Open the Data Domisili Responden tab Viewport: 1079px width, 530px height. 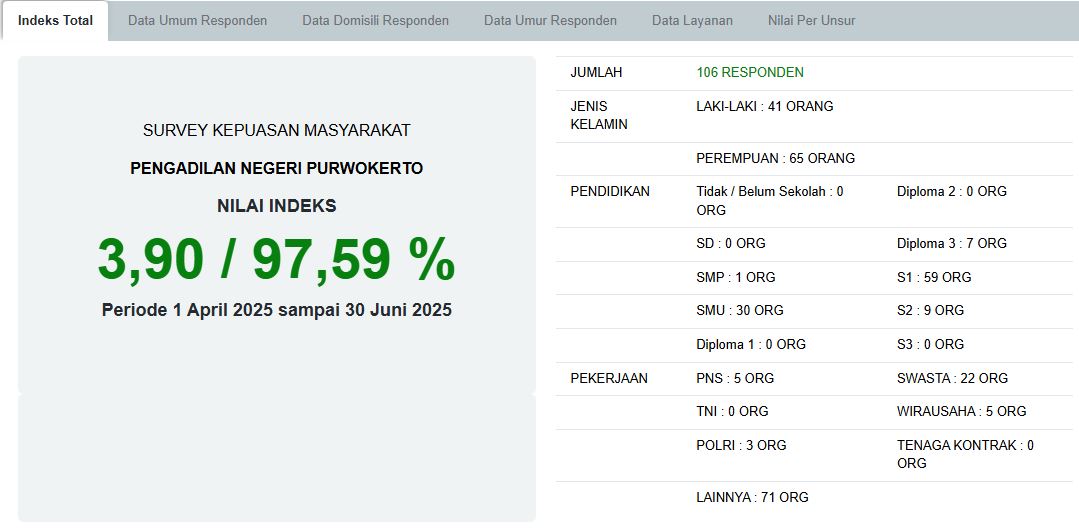tap(375, 20)
